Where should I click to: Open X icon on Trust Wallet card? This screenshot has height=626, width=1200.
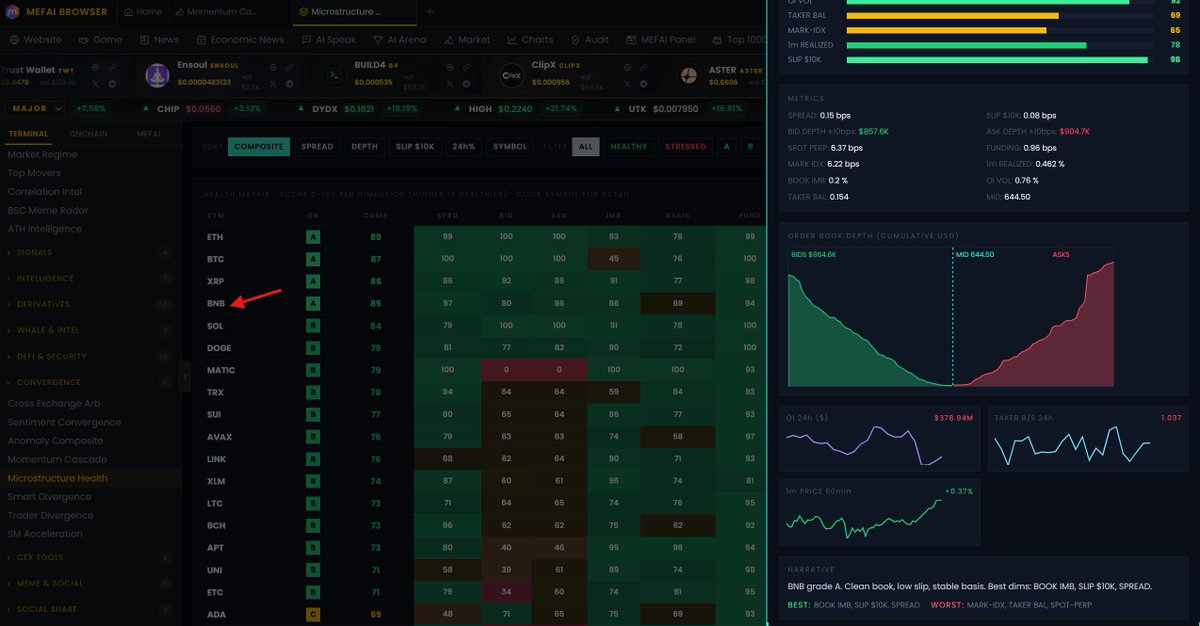pyautogui.click(x=96, y=84)
